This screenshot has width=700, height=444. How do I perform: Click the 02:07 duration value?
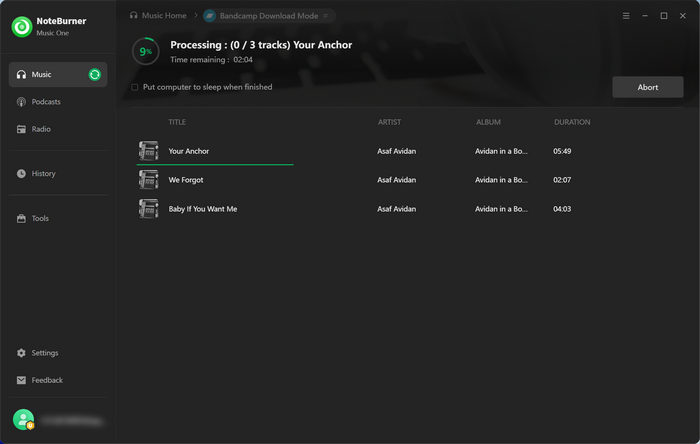562,180
